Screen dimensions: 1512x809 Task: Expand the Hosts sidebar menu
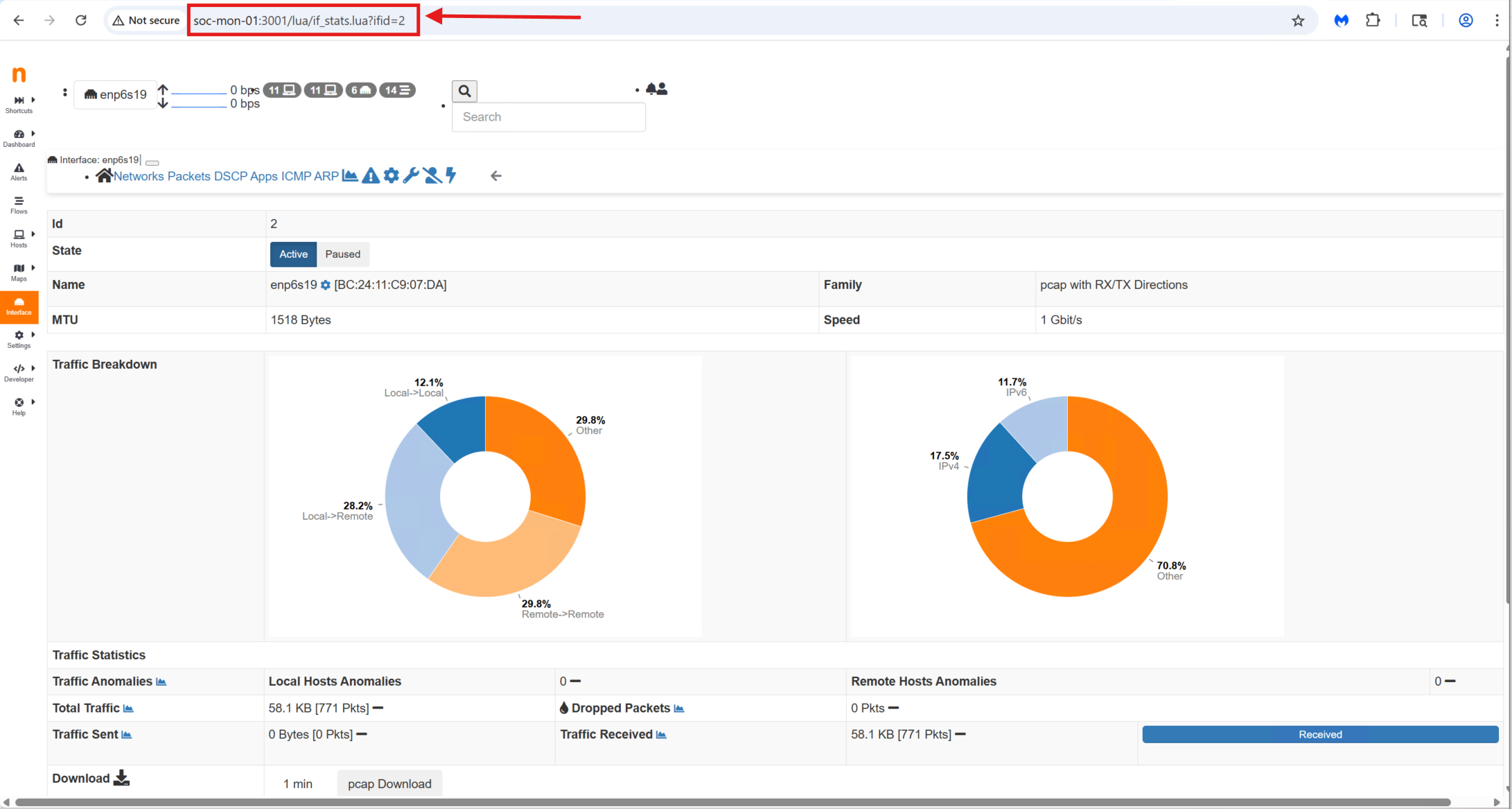[19, 238]
